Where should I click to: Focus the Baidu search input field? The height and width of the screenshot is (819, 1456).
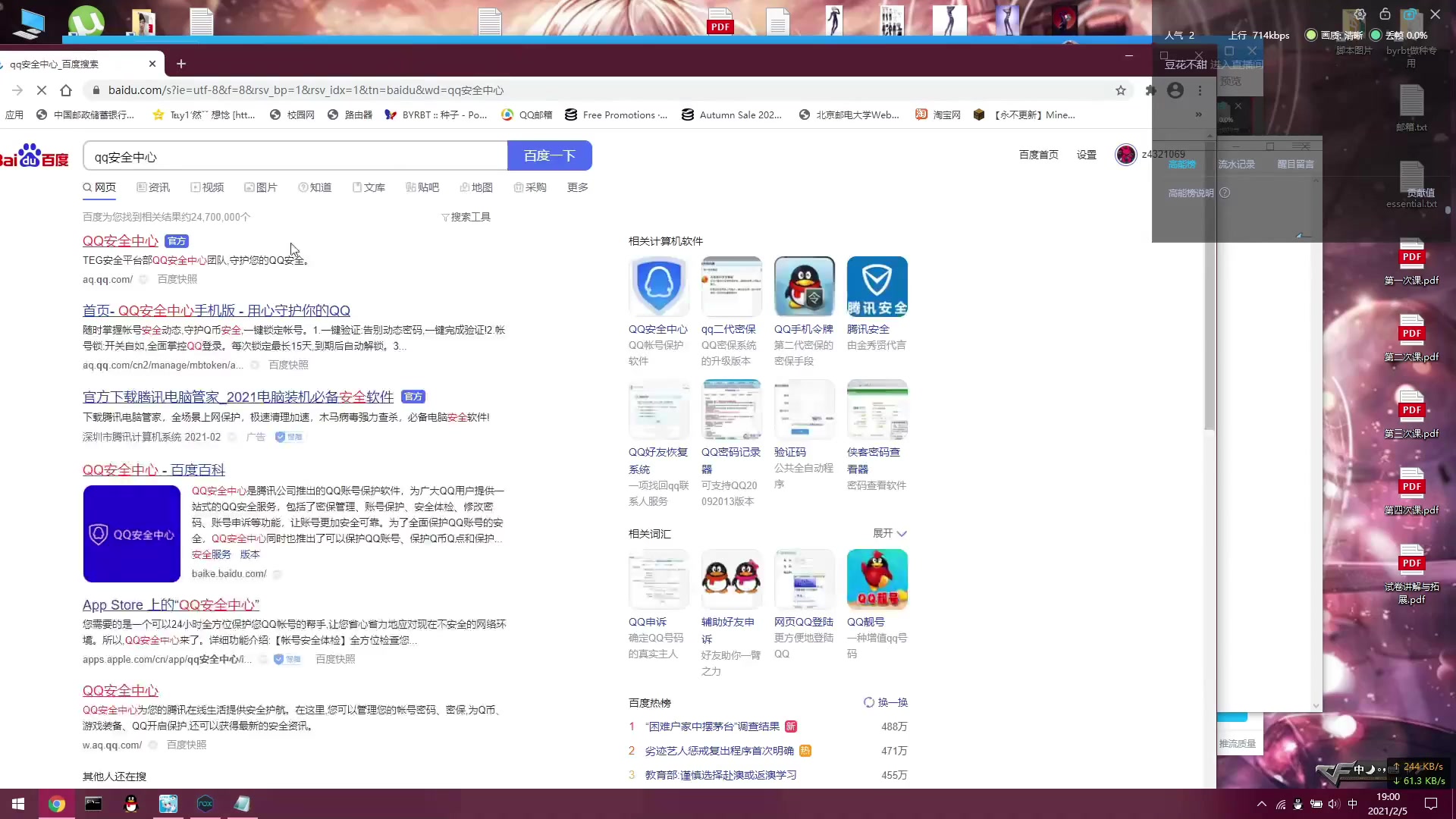295,156
